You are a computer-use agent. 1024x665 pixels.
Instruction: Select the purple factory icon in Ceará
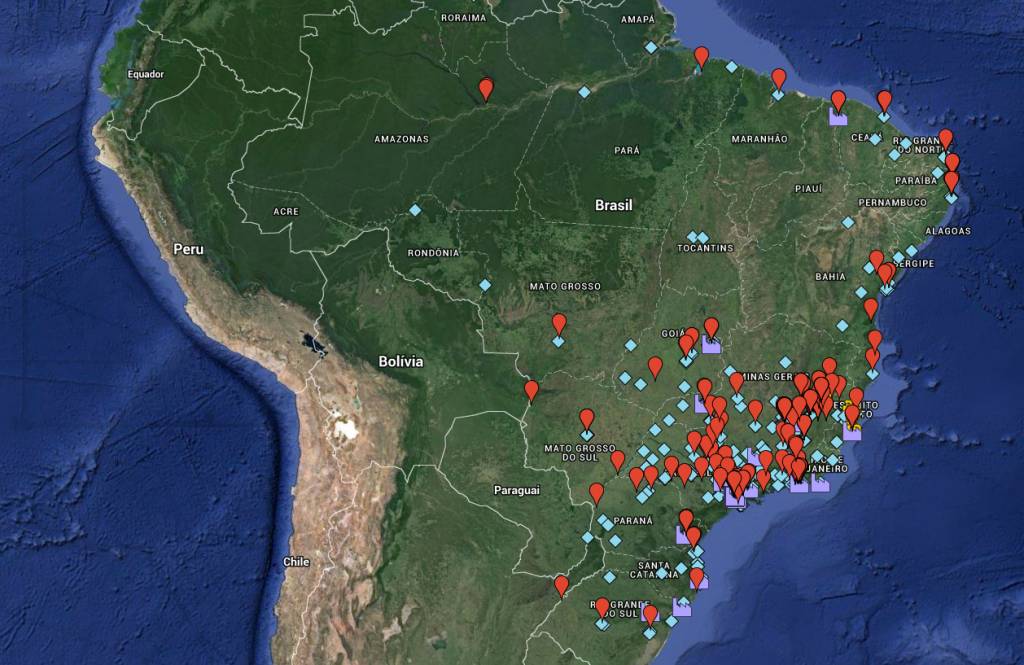coord(838,116)
